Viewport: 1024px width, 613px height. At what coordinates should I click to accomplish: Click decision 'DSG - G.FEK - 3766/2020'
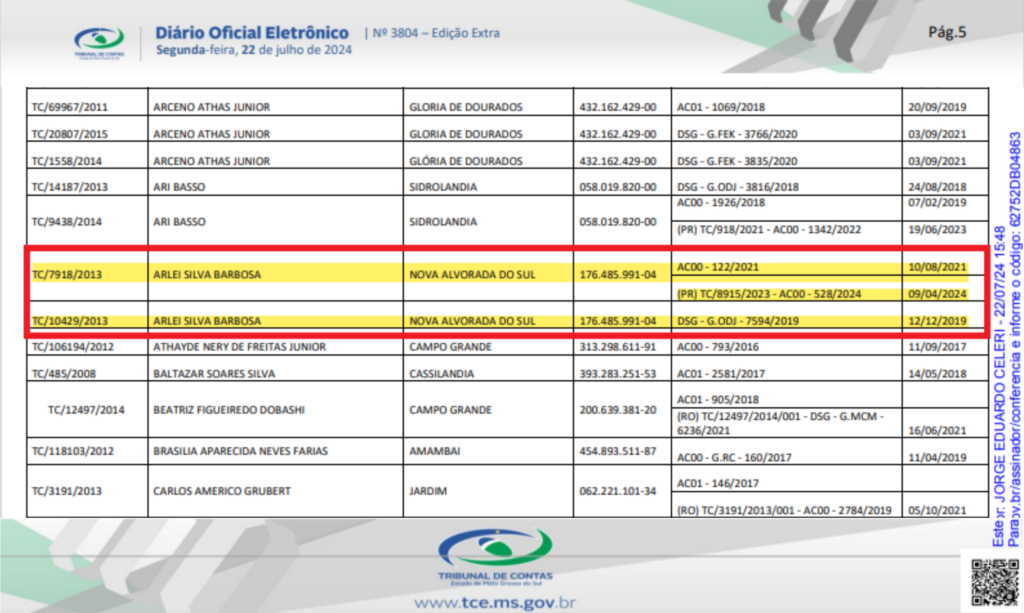(x=737, y=134)
